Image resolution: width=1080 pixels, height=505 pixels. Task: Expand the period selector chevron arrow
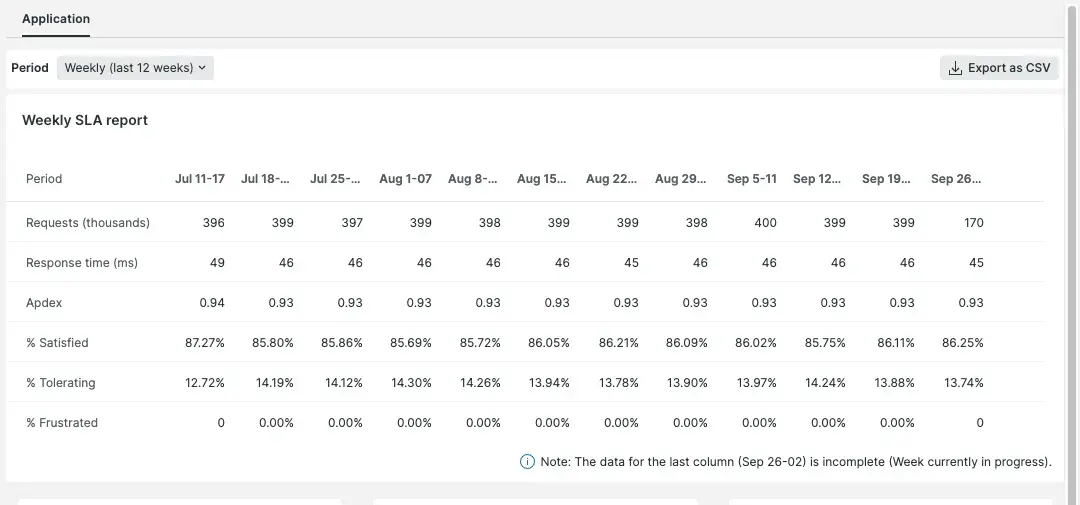point(202,68)
